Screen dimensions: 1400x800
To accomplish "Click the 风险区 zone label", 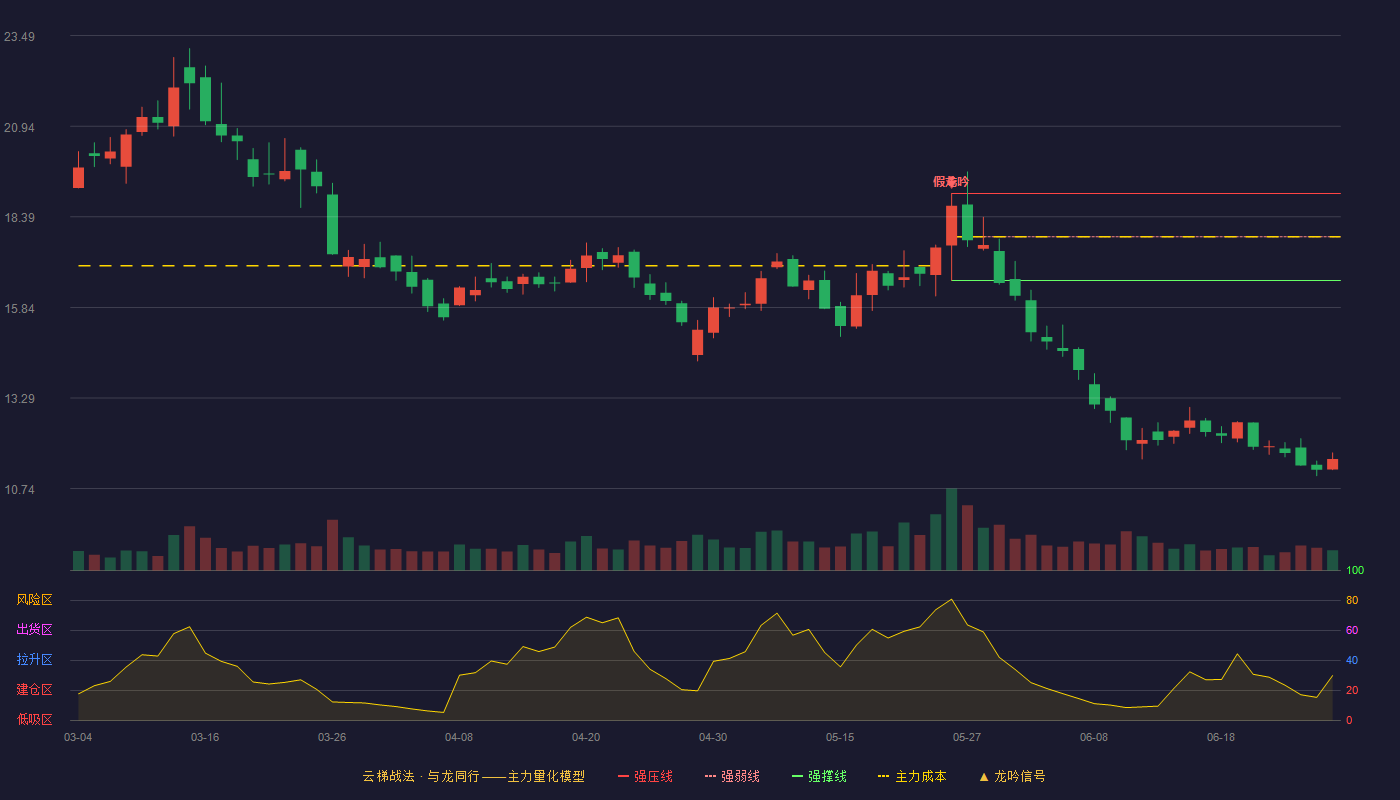I will pyautogui.click(x=34, y=600).
